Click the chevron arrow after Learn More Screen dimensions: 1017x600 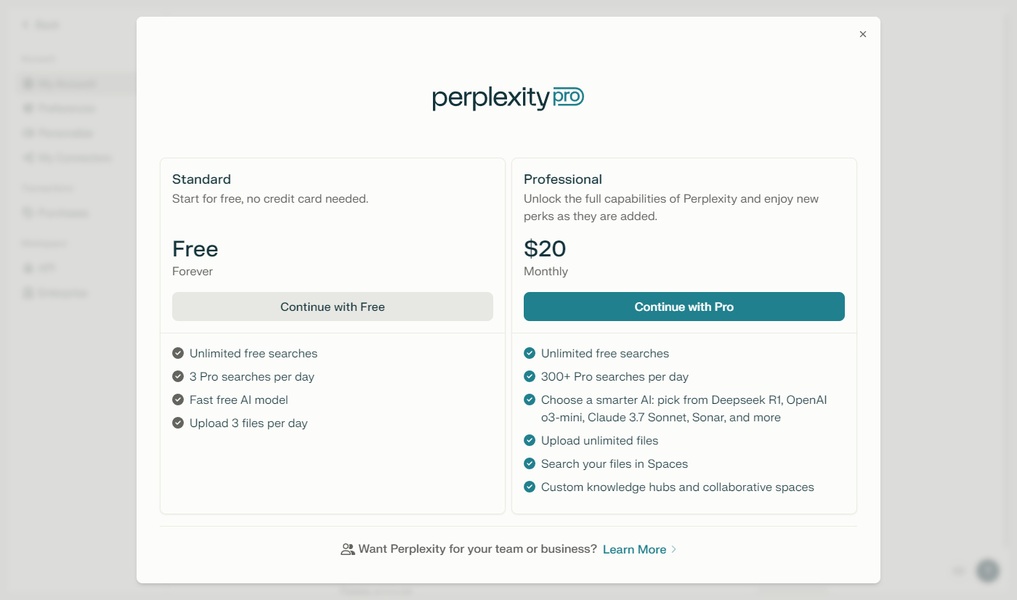pos(674,550)
